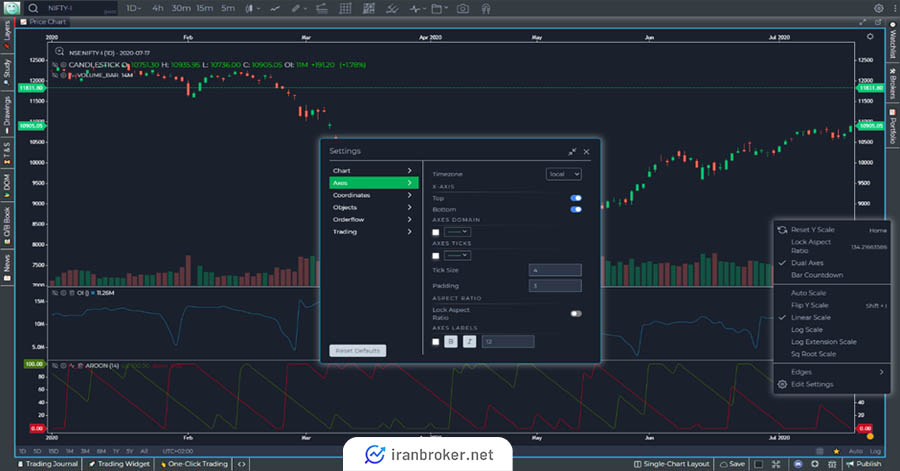Toggle bold for axes labels
The image size is (900, 471).
click(451, 341)
